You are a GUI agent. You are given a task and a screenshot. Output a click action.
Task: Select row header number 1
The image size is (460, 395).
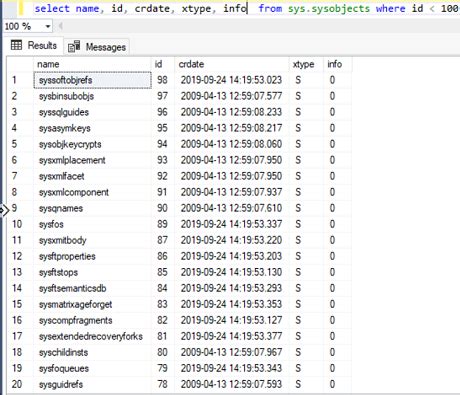(20, 80)
